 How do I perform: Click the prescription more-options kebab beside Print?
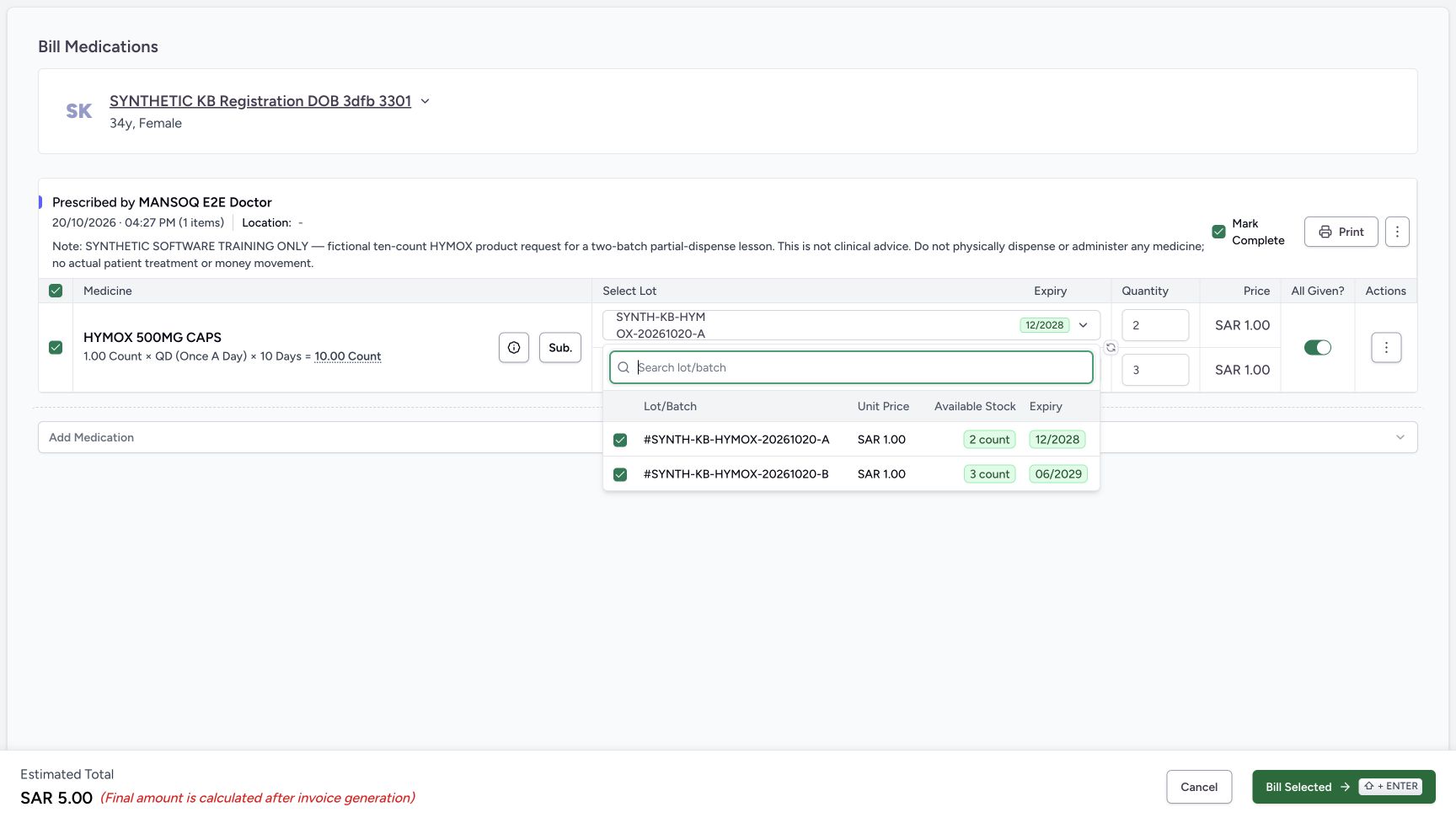(1397, 232)
